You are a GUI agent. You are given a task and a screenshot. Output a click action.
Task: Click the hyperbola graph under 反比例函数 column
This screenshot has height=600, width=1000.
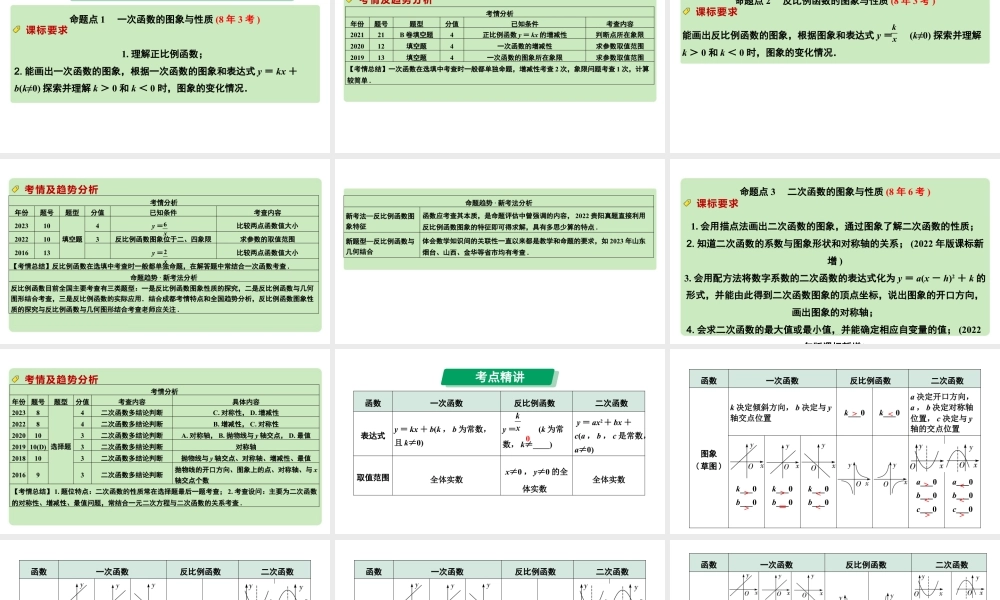pos(856,477)
